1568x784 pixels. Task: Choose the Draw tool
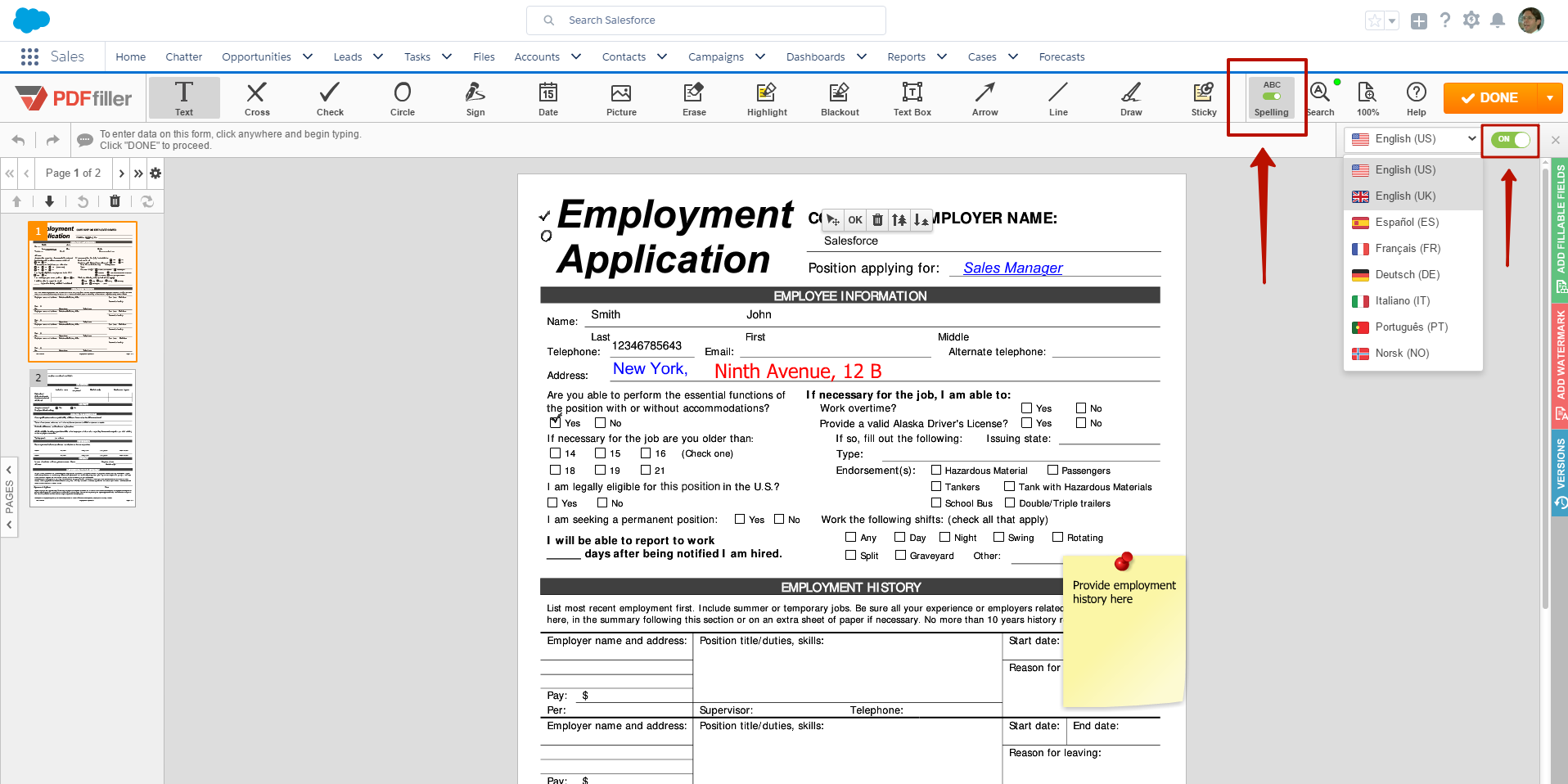tap(1131, 98)
